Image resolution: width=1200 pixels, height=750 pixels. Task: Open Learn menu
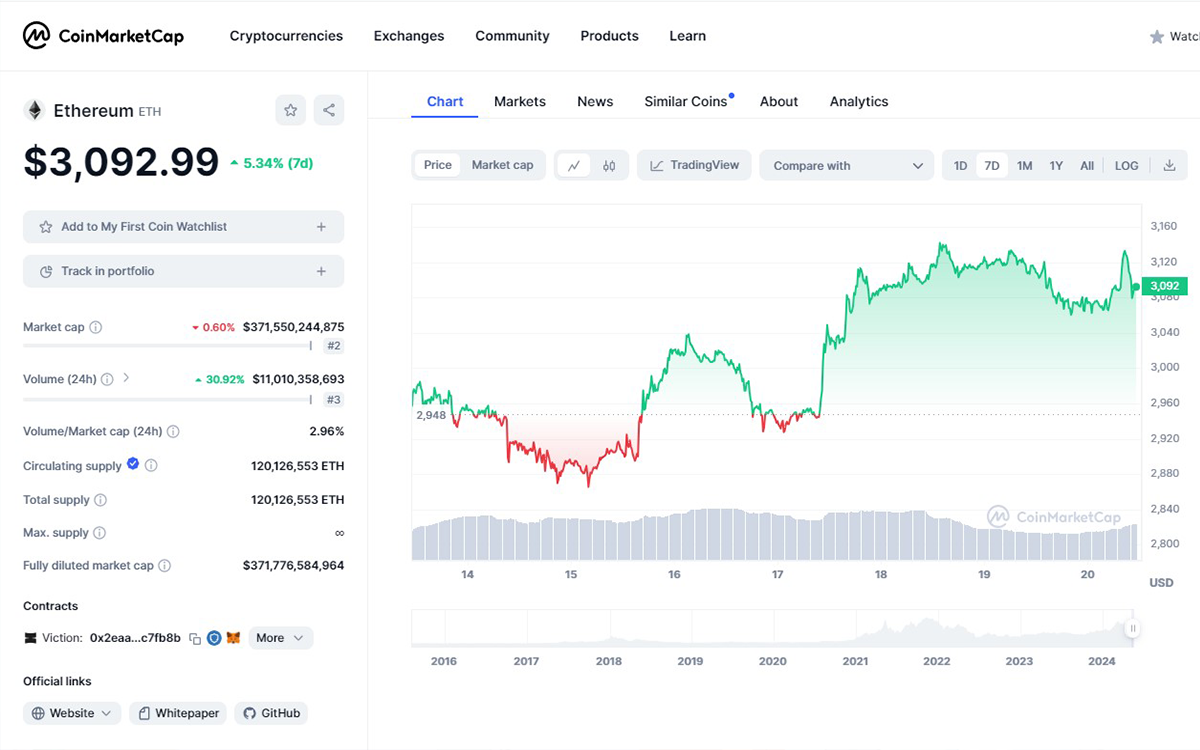coord(687,36)
